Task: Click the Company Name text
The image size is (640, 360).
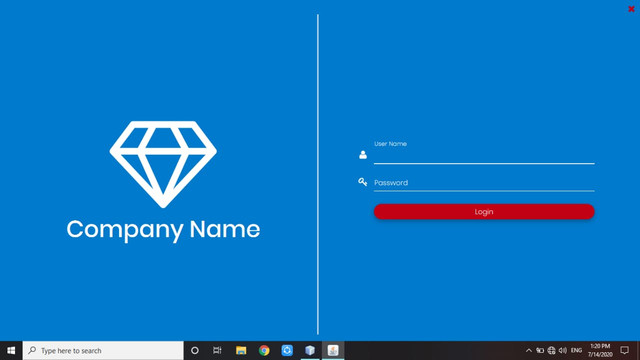Action: point(163,229)
